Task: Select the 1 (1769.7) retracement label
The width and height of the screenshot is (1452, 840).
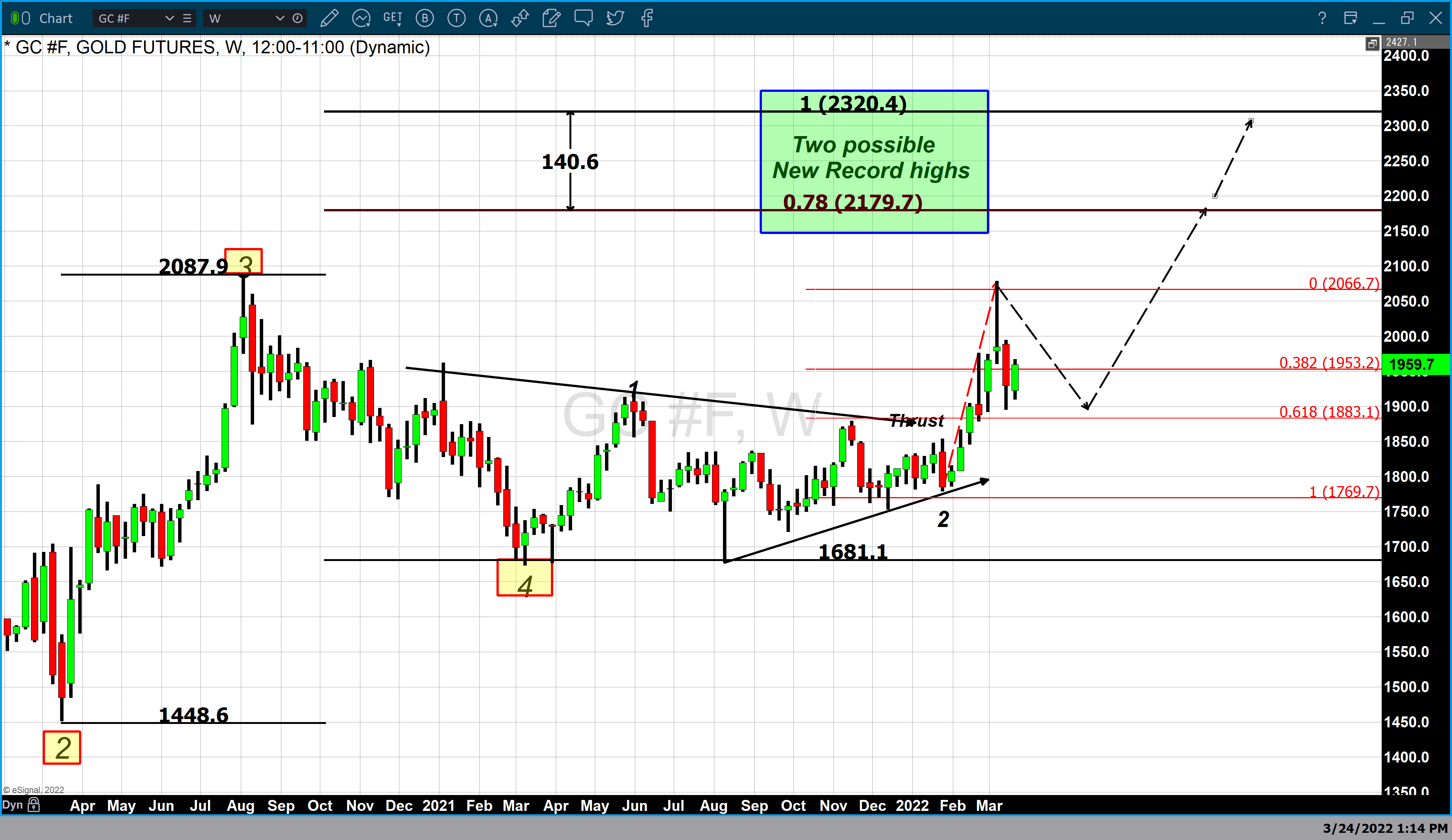Action: coord(1344,491)
